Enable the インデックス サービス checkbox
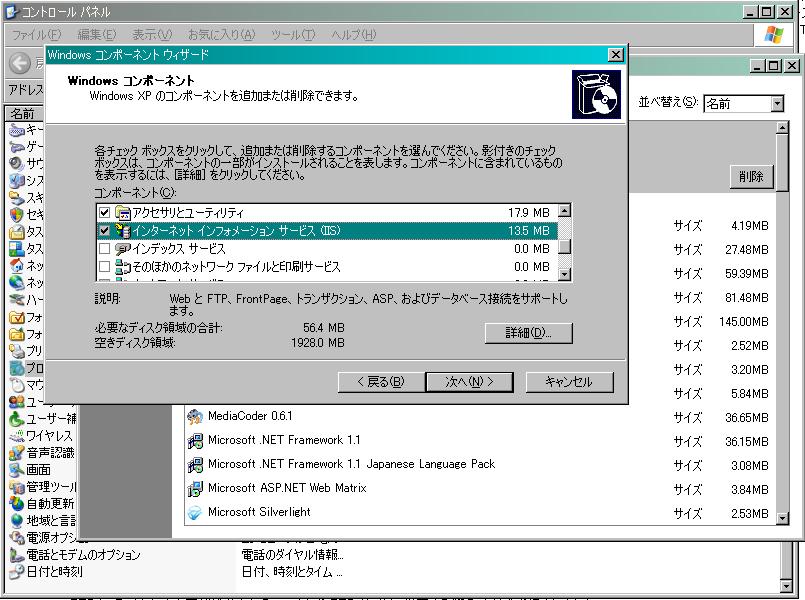 click(x=105, y=249)
